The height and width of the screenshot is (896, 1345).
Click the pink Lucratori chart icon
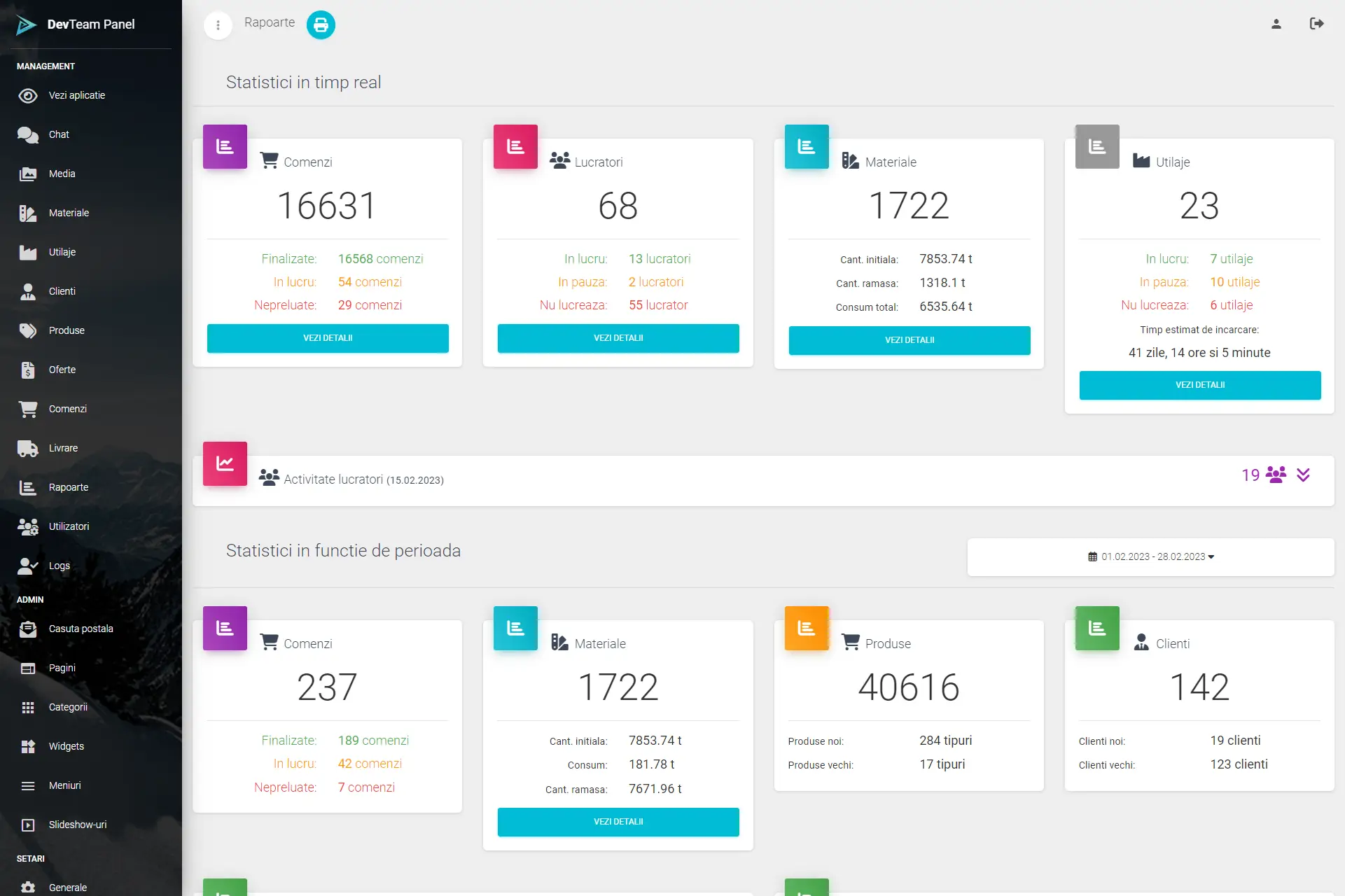515,146
